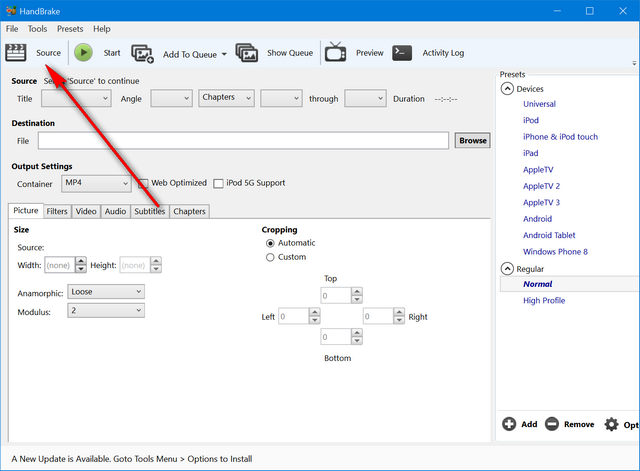Open the Presets menu

pyautogui.click(x=70, y=29)
